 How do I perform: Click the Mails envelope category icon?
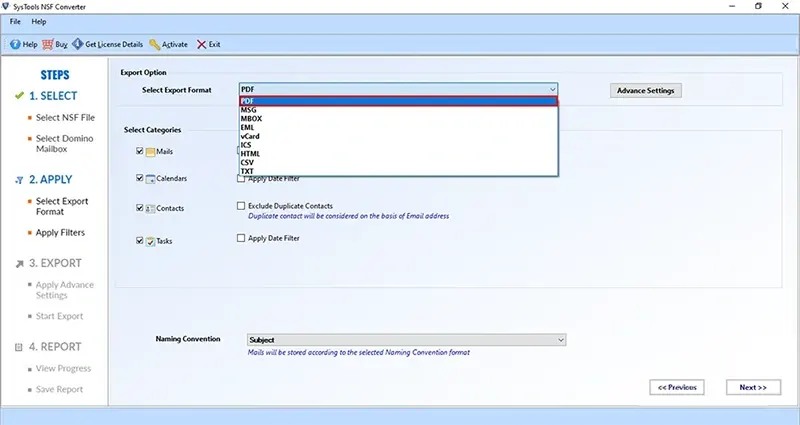tap(150, 152)
